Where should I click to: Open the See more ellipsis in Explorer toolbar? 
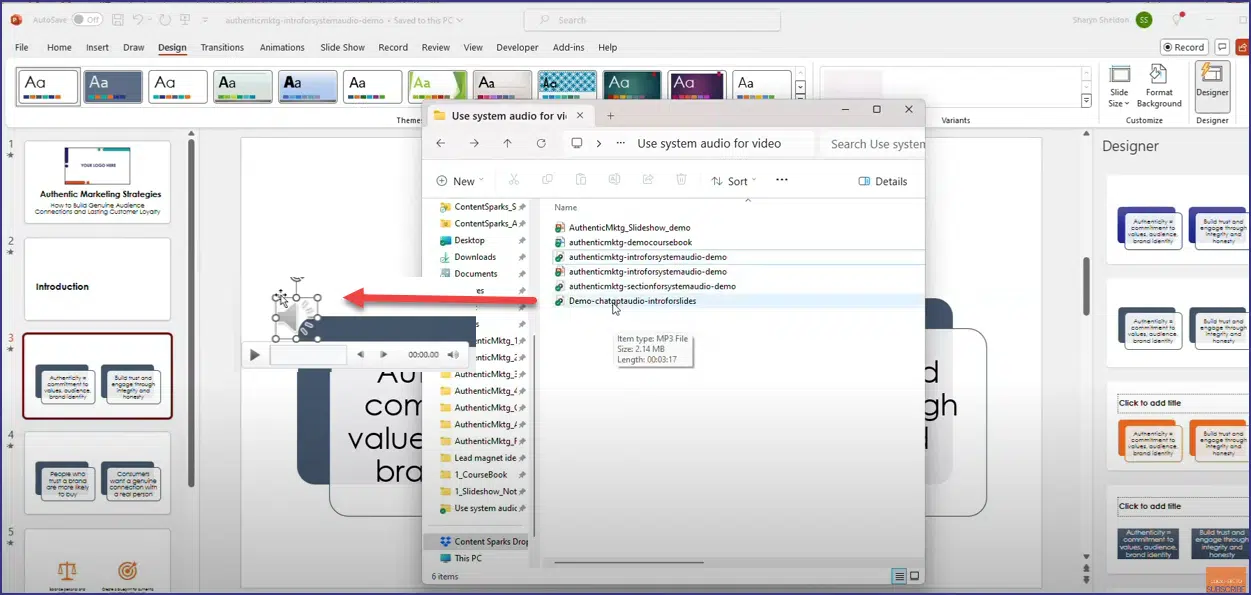[782, 180]
